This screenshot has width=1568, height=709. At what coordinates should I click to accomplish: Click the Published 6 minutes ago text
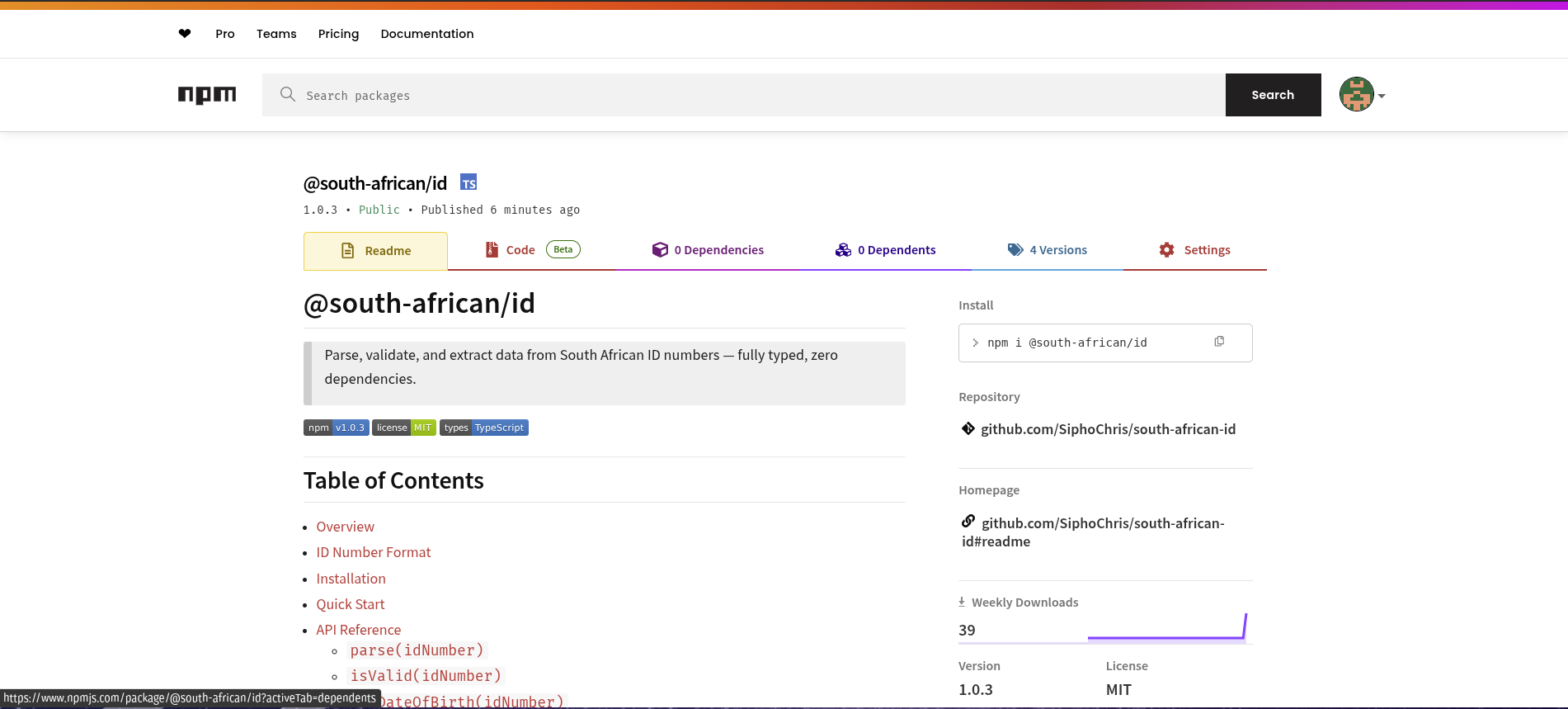[501, 210]
